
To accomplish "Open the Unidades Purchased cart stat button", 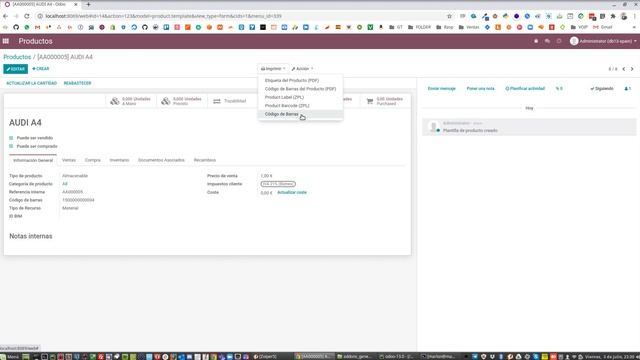I will (x=385, y=101).
